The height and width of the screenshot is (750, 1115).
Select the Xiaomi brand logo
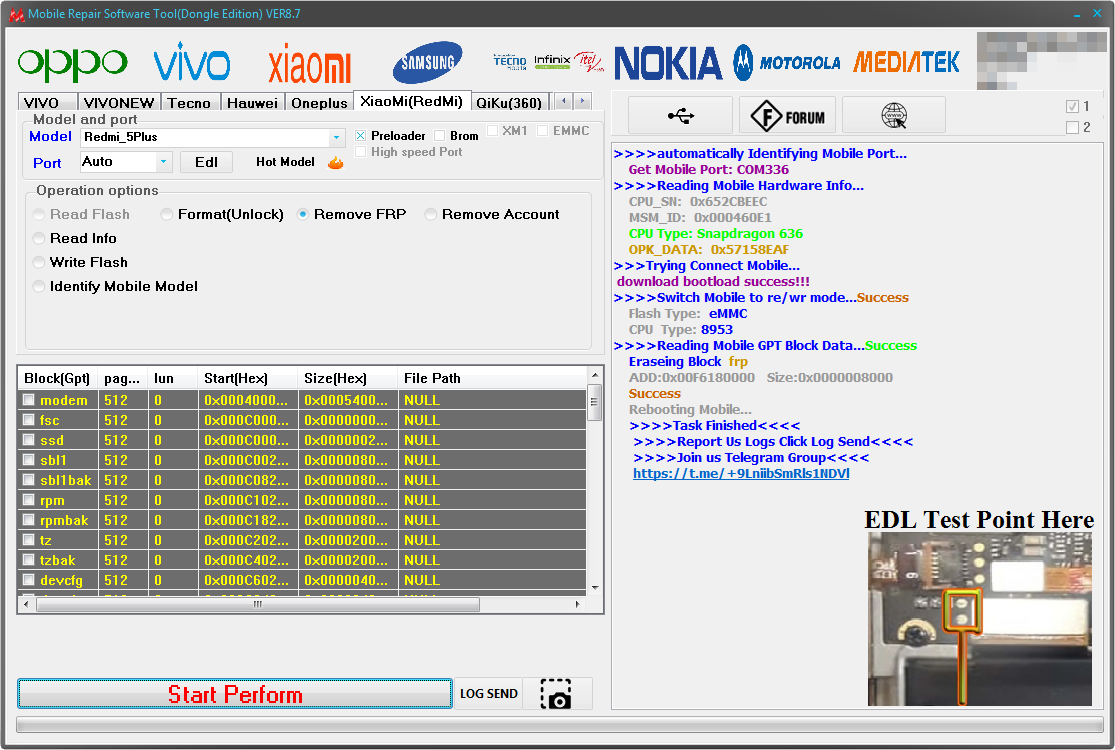pyautogui.click(x=309, y=64)
